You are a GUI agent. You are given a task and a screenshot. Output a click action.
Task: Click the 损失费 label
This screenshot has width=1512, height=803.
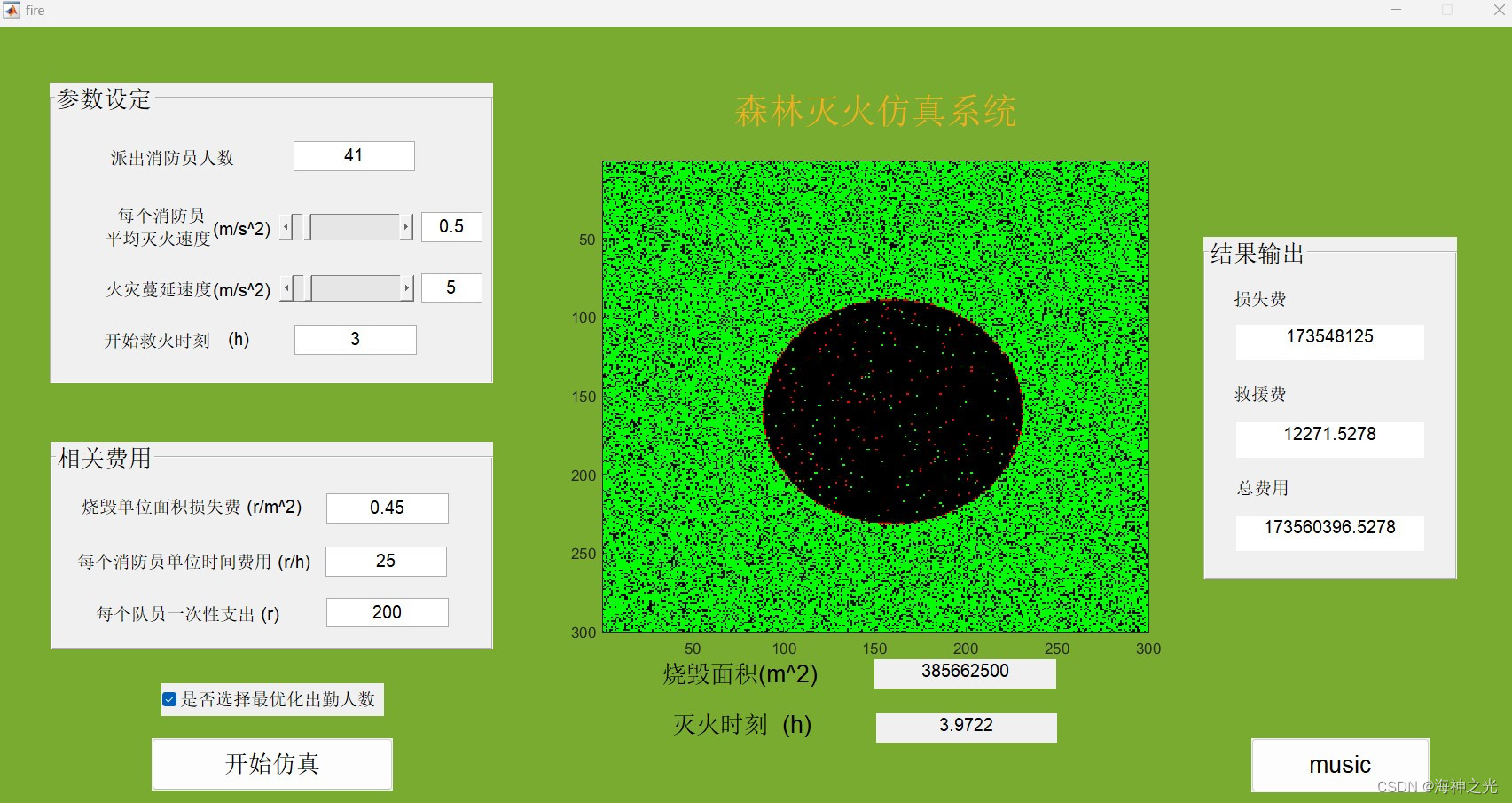1260,300
